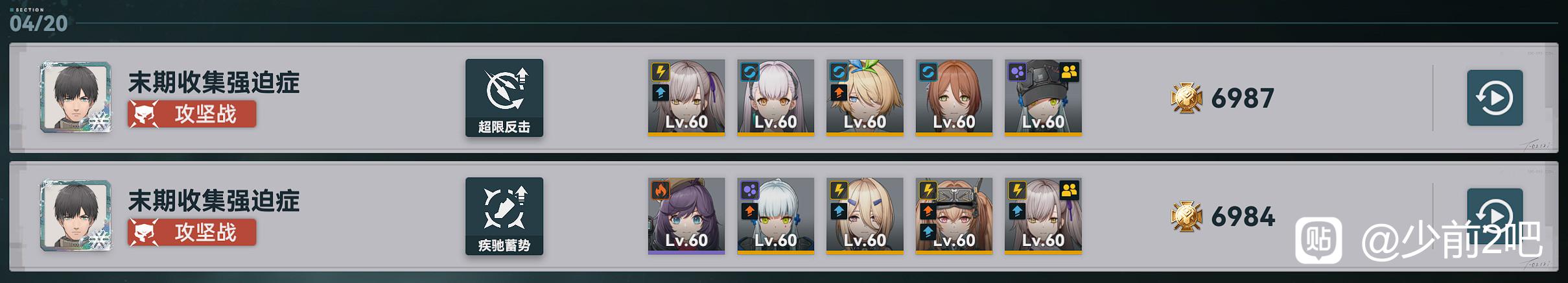
Task: Select the first-row white-haired Lv.60 character
Action: (776, 97)
